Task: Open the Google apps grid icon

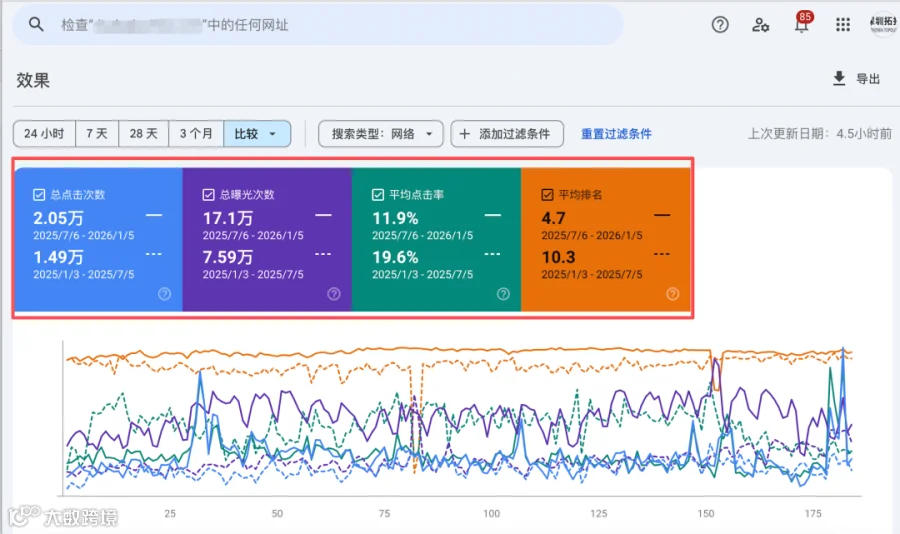Action: click(843, 25)
